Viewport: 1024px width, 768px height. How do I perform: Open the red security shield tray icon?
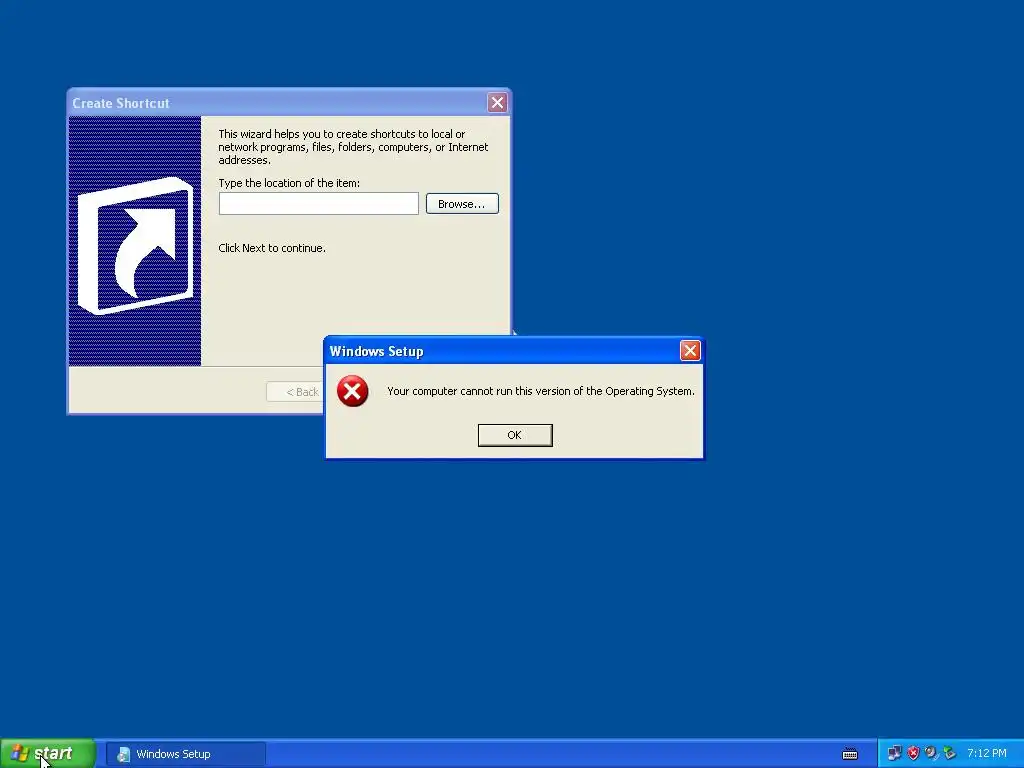click(x=913, y=754)
